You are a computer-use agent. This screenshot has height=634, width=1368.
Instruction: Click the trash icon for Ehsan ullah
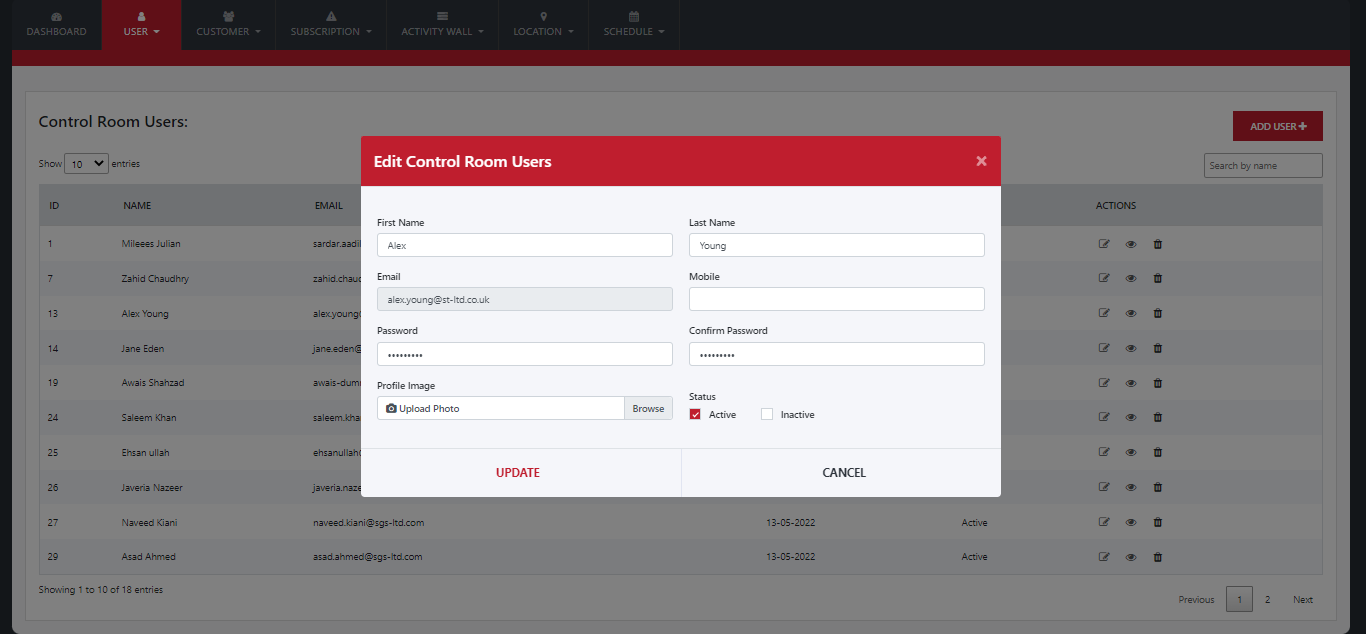(1158, 452)
